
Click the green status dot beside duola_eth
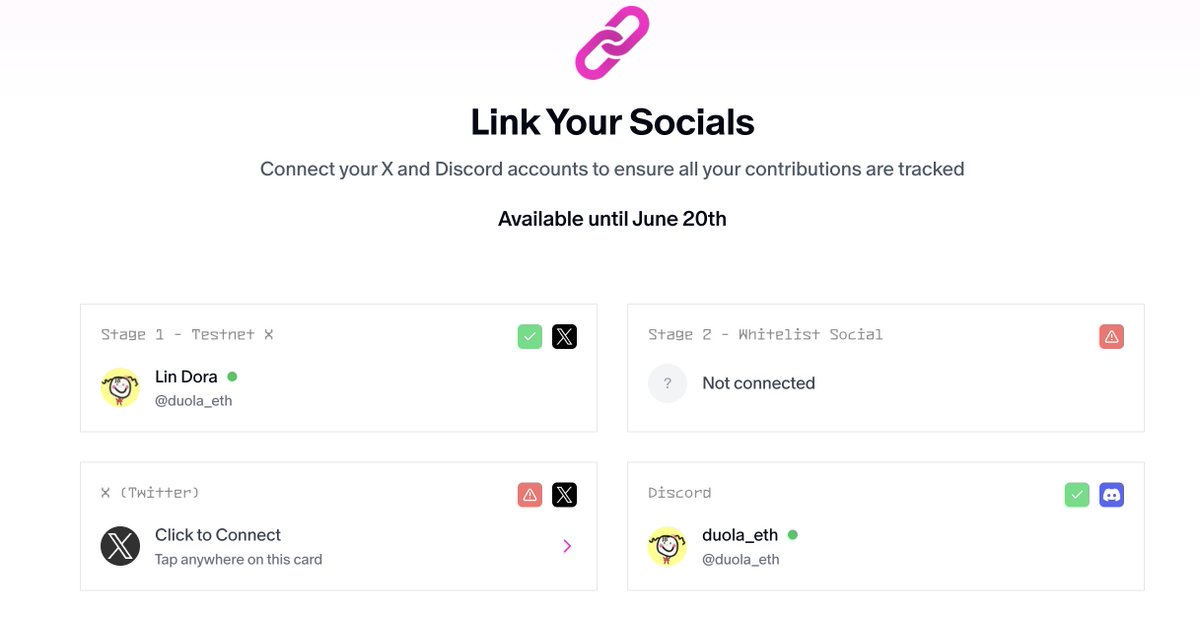[793, 535]
